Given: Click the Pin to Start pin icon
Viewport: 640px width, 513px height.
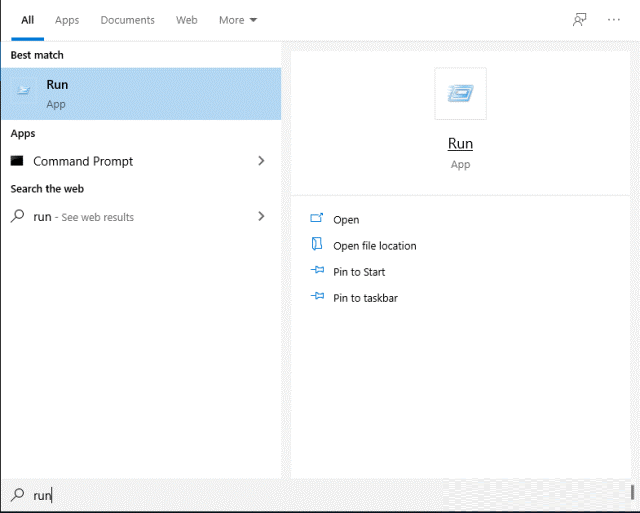Looking at the screenshot, I should pos(317,270).
